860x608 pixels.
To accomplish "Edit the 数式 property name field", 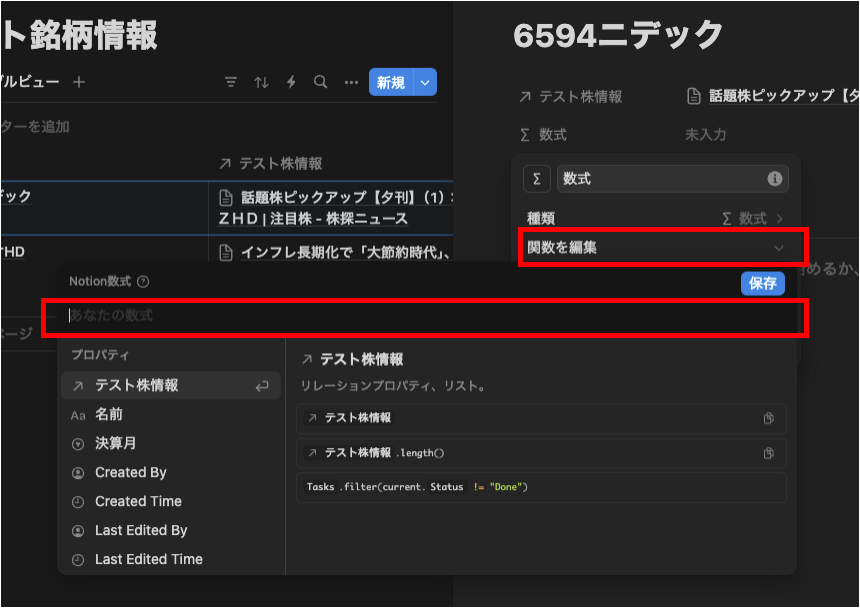I will 672,179.
